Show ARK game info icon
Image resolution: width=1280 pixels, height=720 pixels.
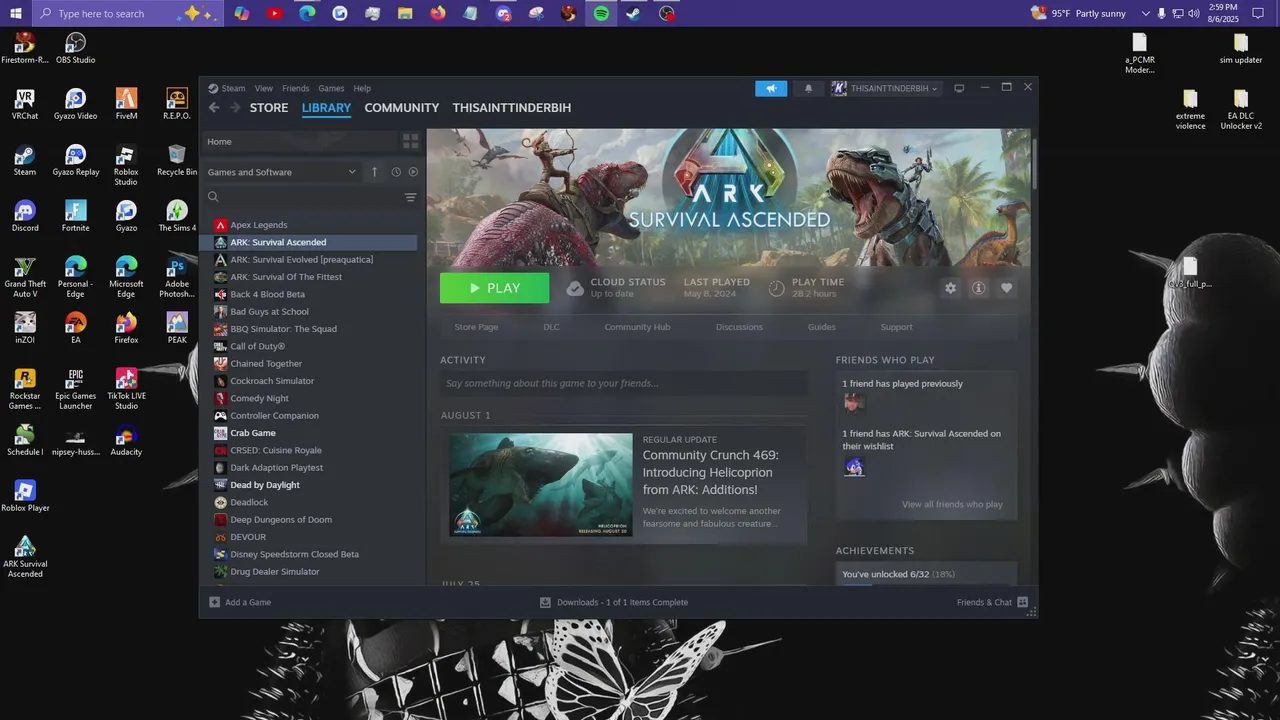[978, 288]
